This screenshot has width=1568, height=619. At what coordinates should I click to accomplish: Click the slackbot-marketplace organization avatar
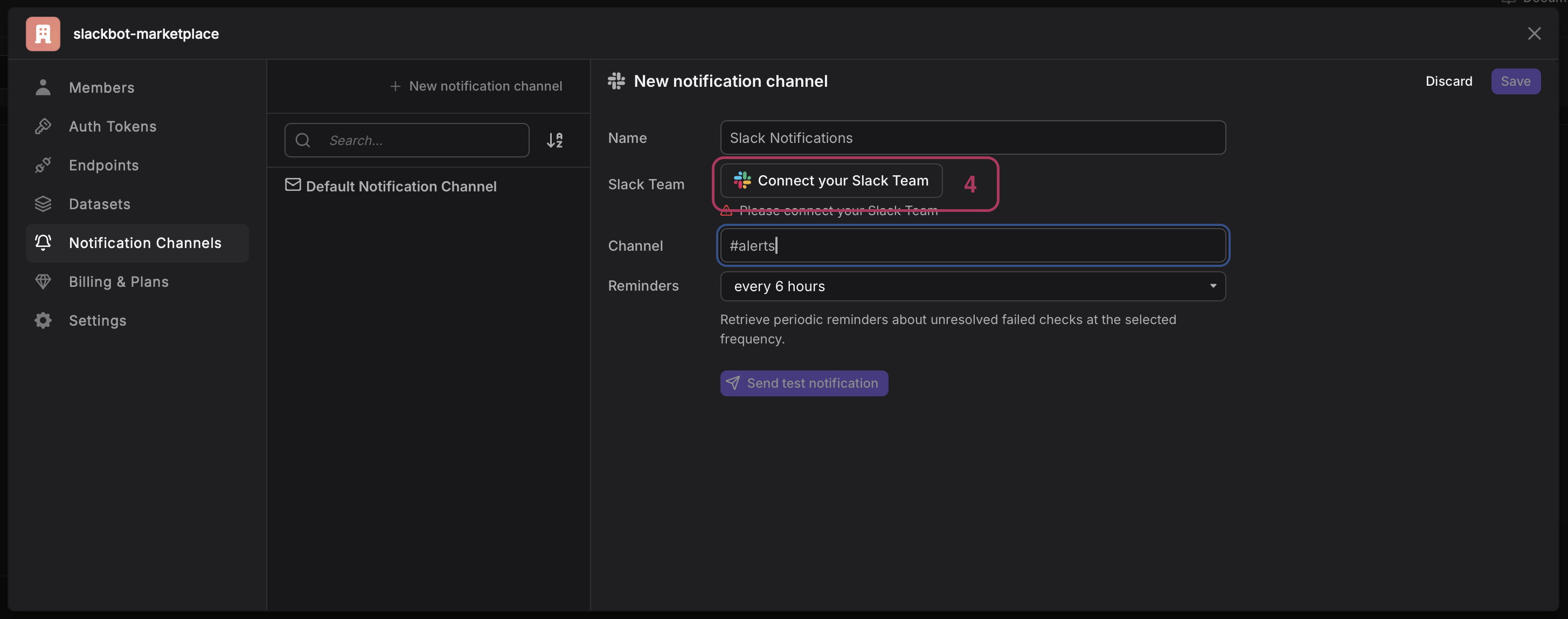(43, 33)
